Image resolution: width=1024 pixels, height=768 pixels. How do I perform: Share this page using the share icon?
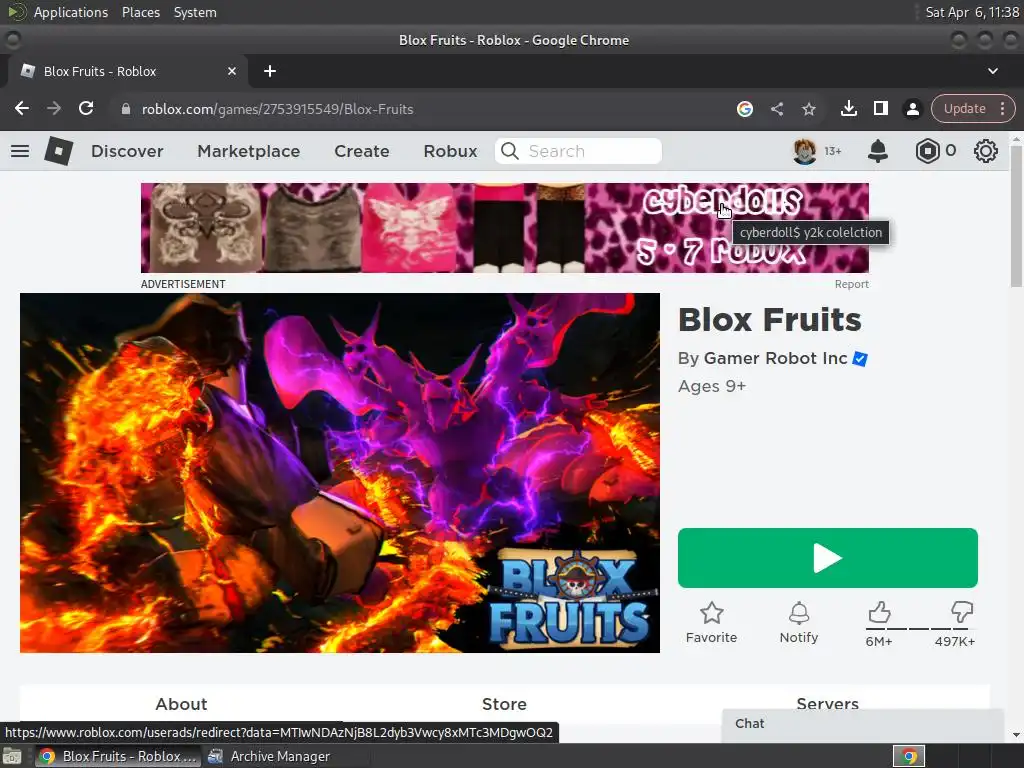click(x=776, y=108)
